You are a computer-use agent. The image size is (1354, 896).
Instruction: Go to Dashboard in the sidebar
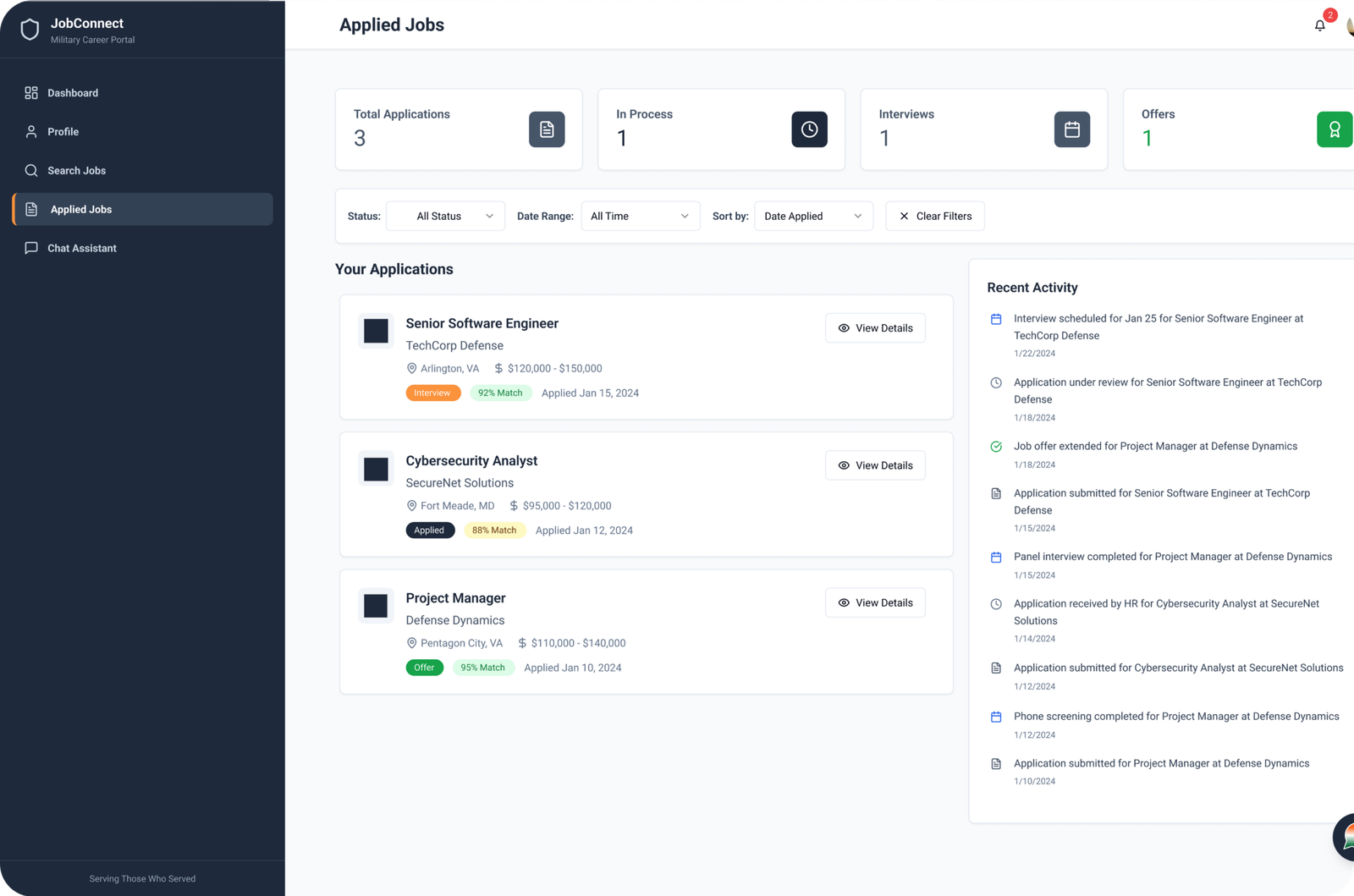tap(73, 93)
